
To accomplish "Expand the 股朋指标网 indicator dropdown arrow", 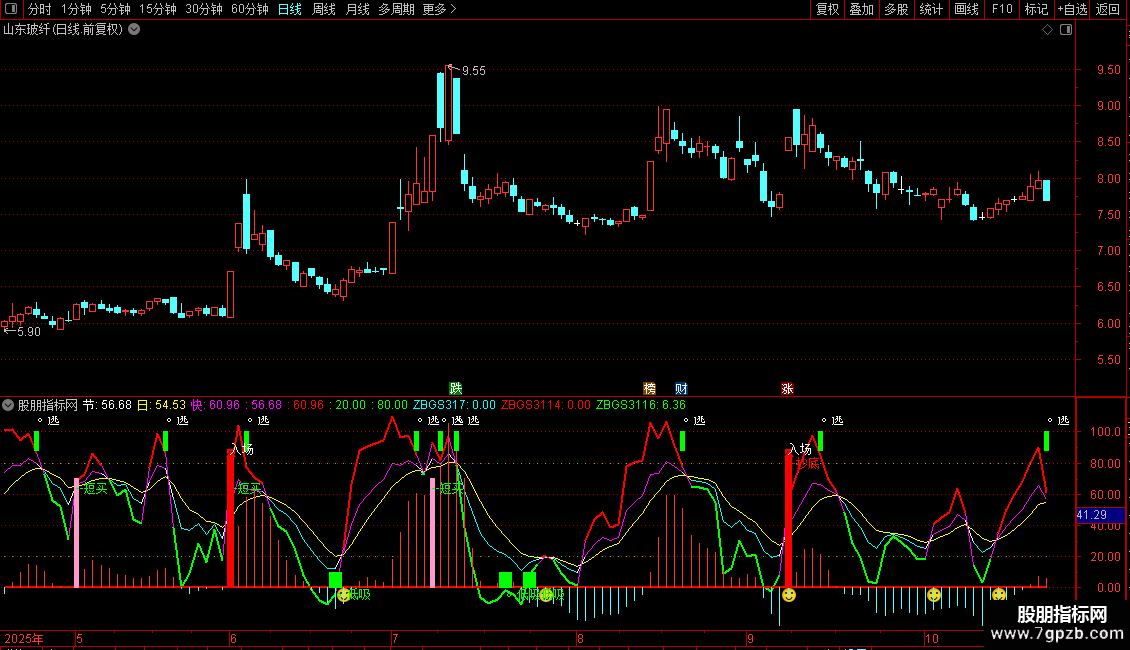I will pos(9,405).
